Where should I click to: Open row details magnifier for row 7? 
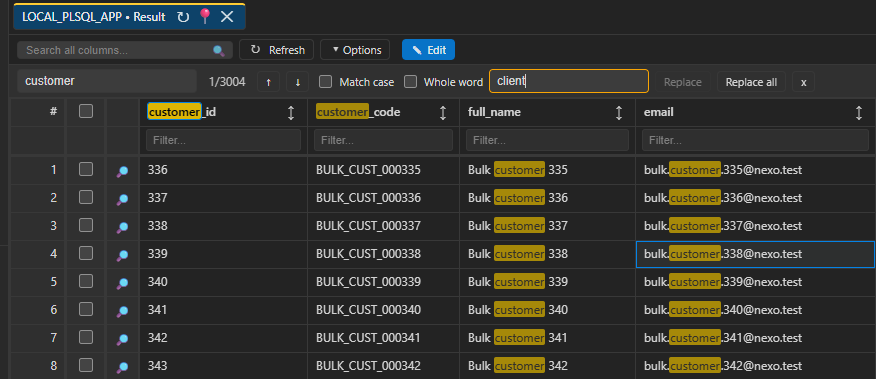pyautogui.click(x=122, y=339)
